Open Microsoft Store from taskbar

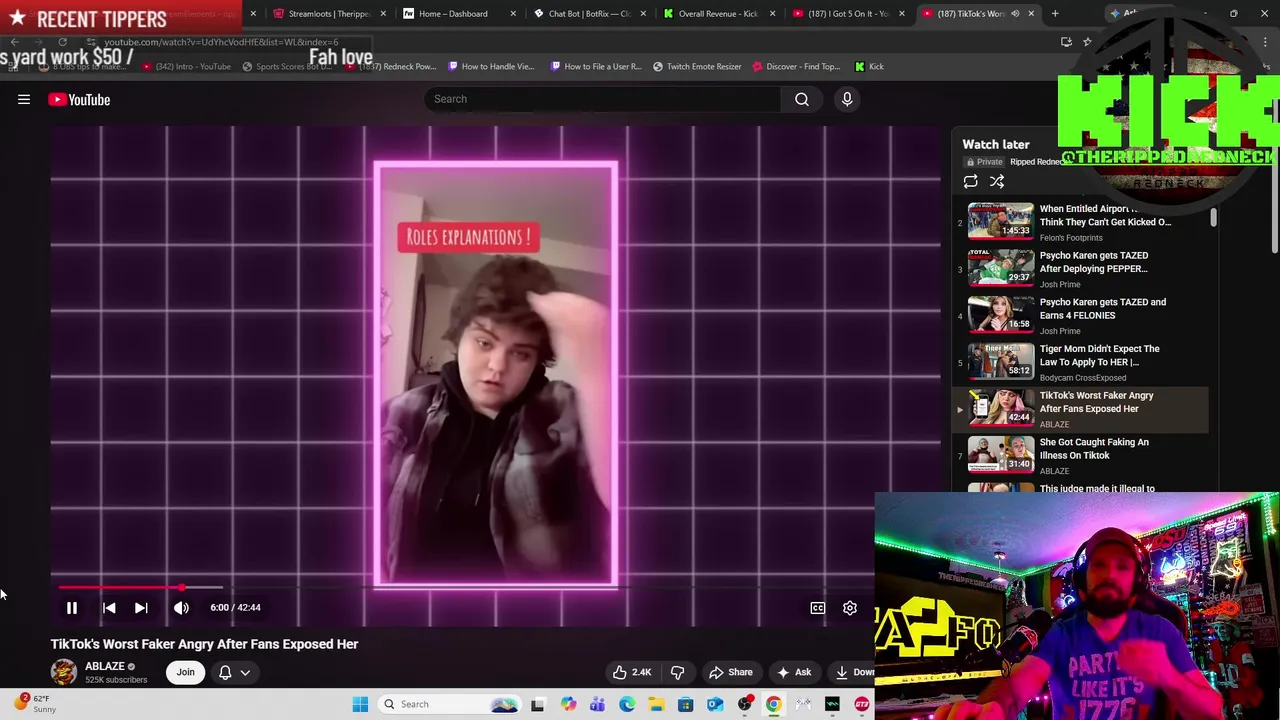click(686, 704)
